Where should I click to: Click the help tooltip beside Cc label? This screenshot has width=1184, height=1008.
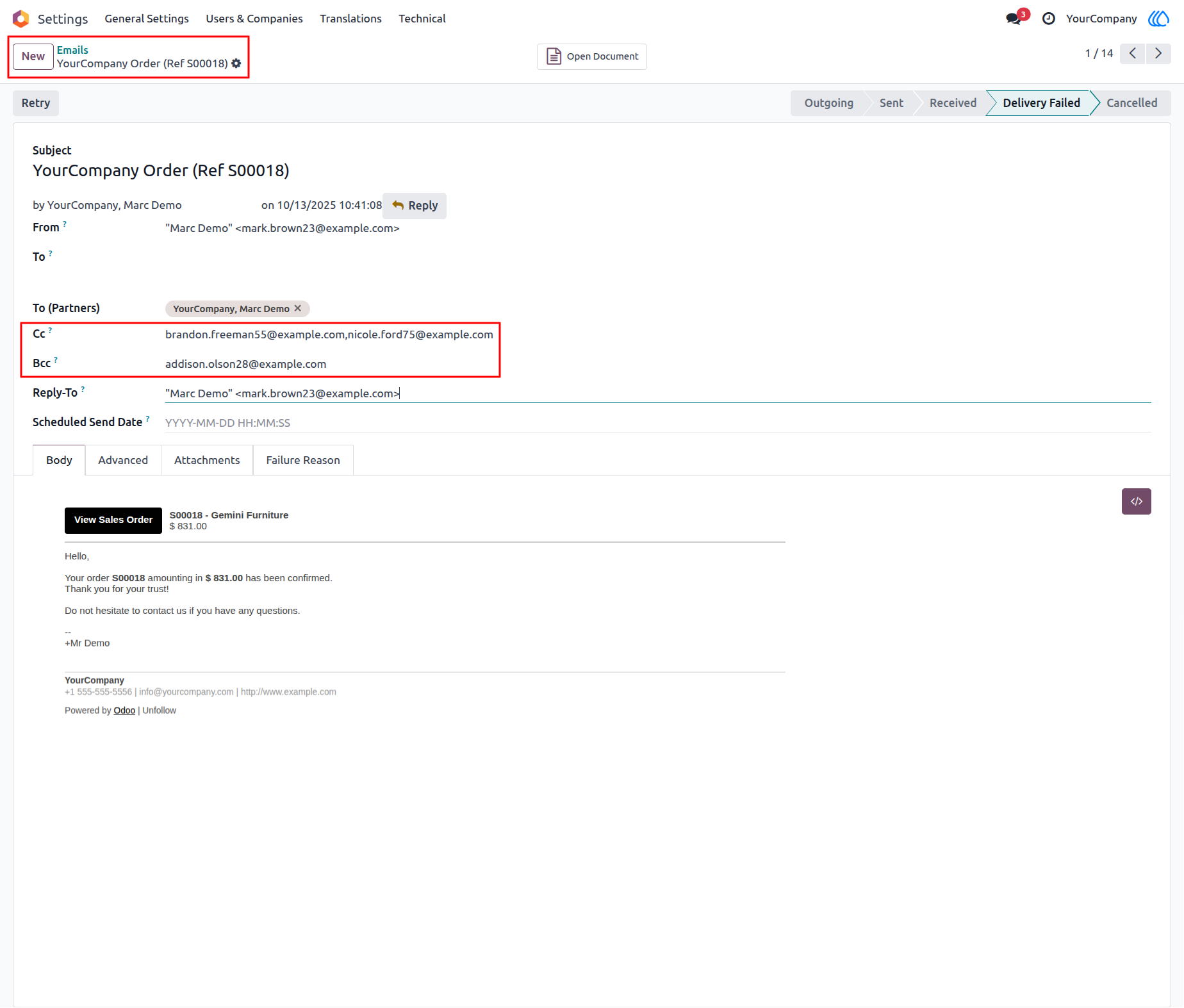pos(50,330)
